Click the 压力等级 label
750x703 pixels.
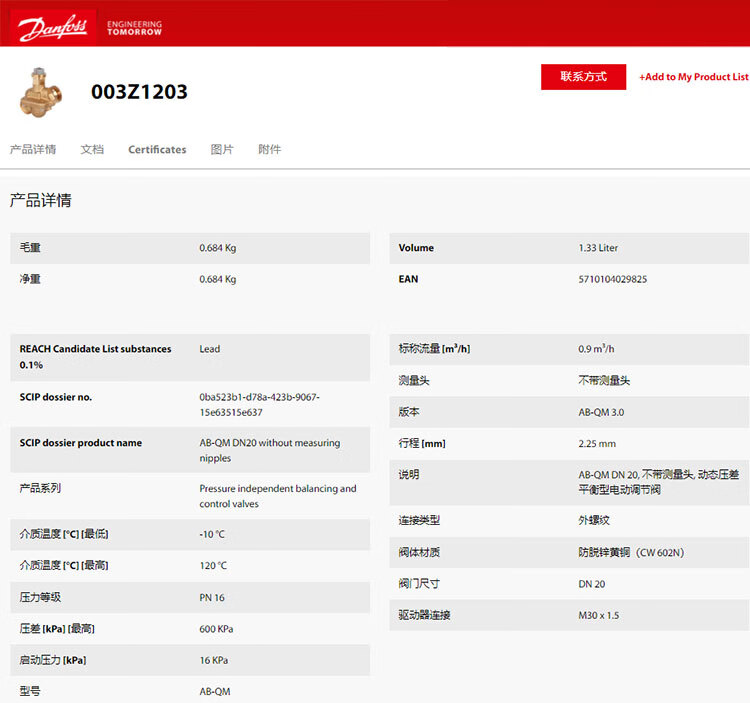tap(40, 597)
